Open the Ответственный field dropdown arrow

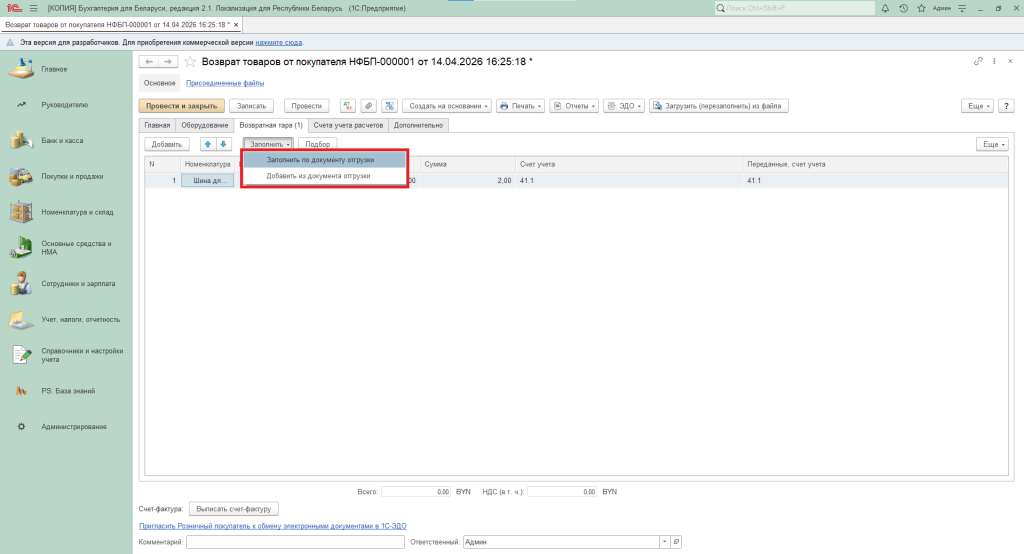(664, 542)
